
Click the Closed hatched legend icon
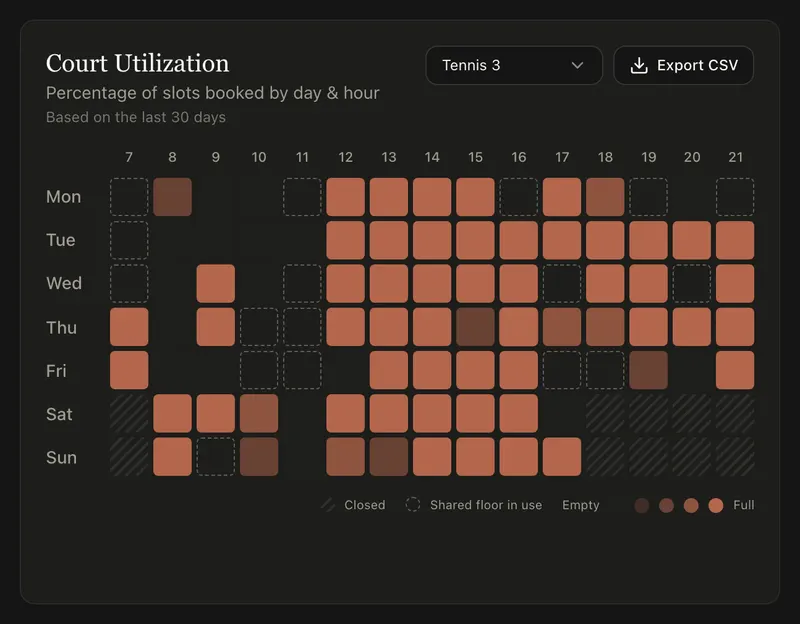pos(328,505)
